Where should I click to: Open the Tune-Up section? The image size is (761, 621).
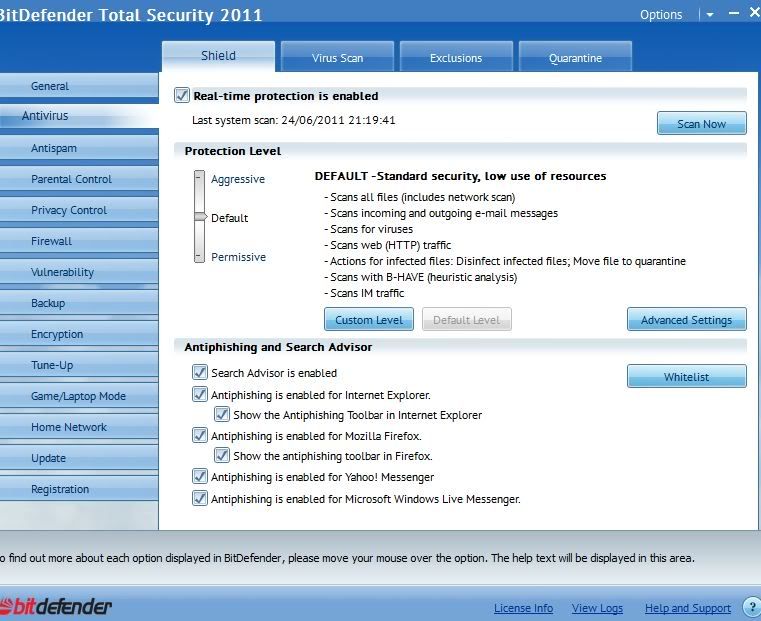pos(79,365)
